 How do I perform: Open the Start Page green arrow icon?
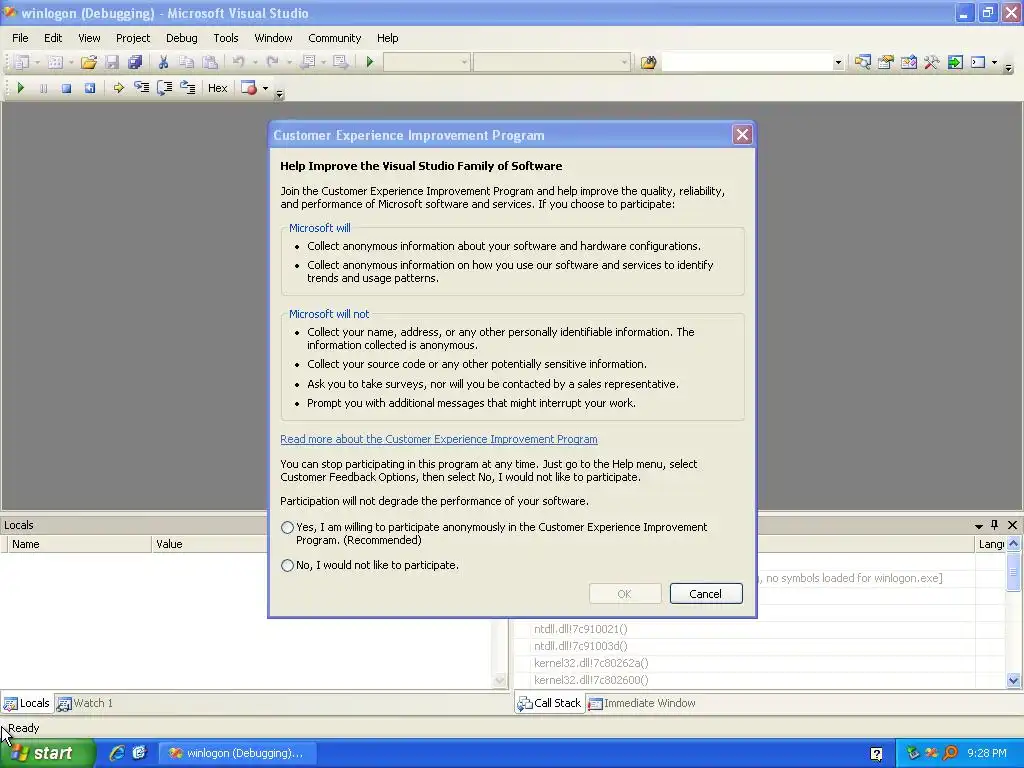tap(955, 63)
